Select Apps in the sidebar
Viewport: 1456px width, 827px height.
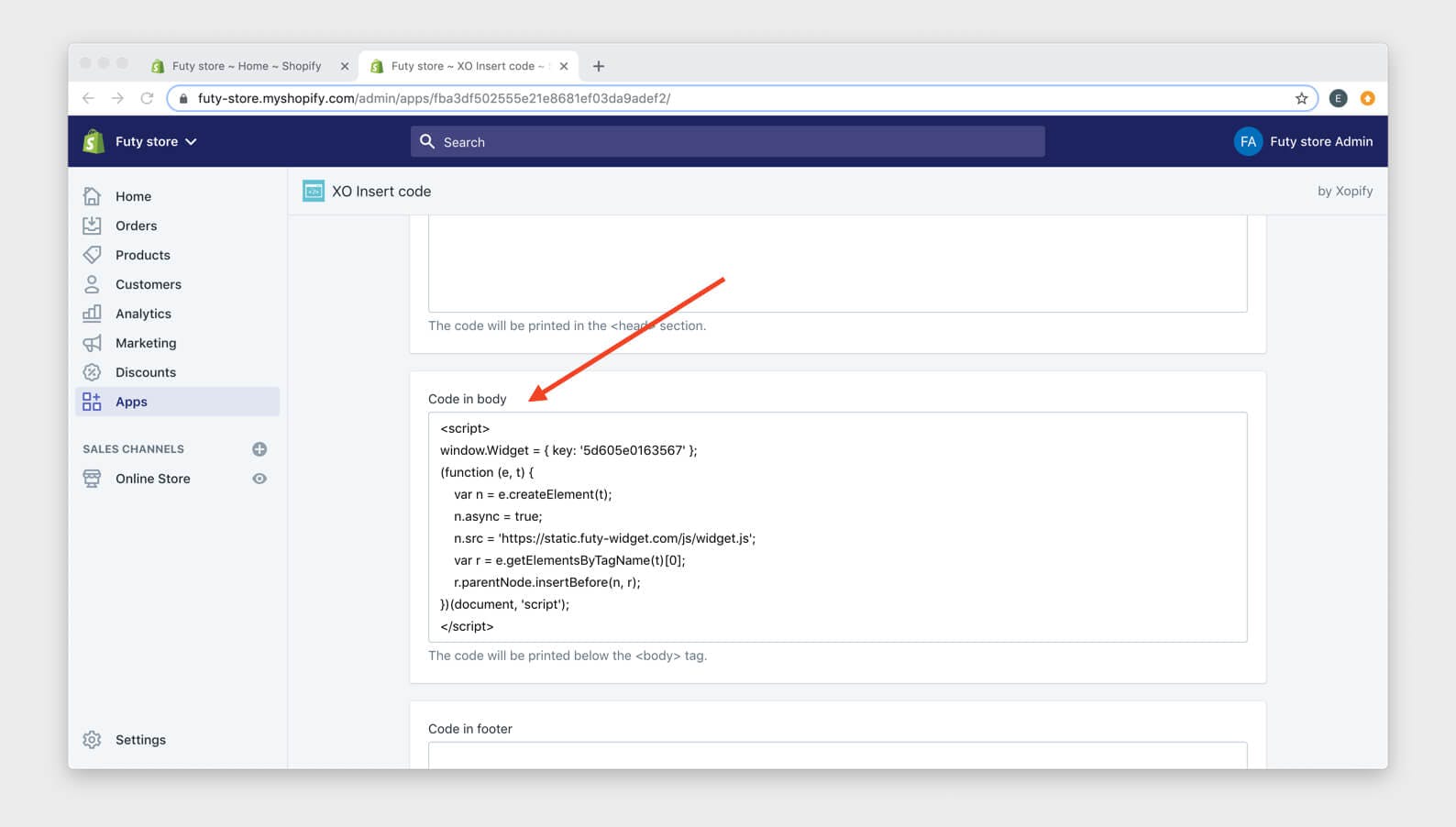point(178,402)
